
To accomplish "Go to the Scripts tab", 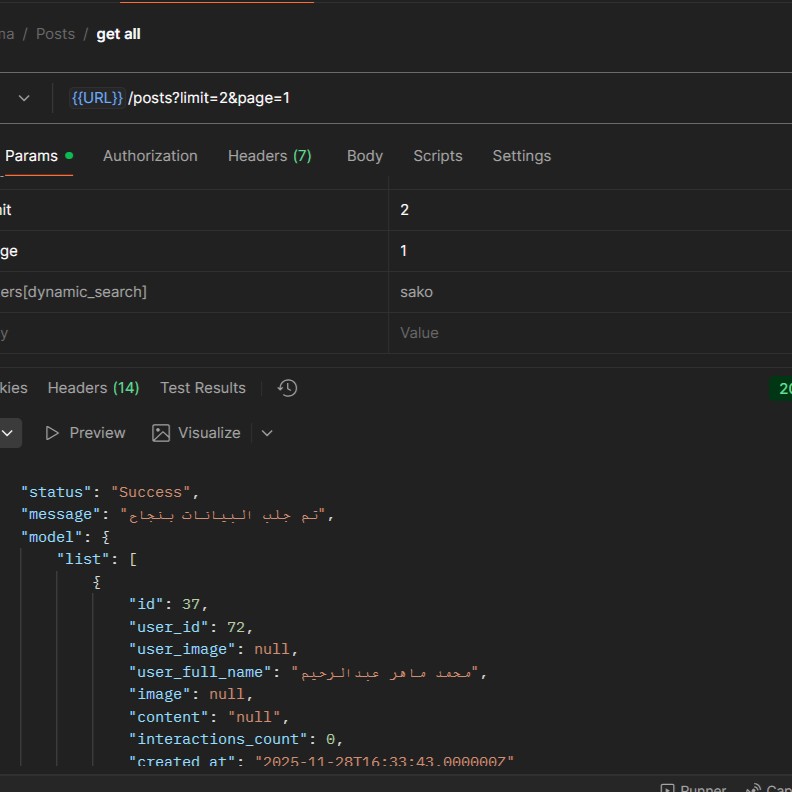I will coord(437,156).
